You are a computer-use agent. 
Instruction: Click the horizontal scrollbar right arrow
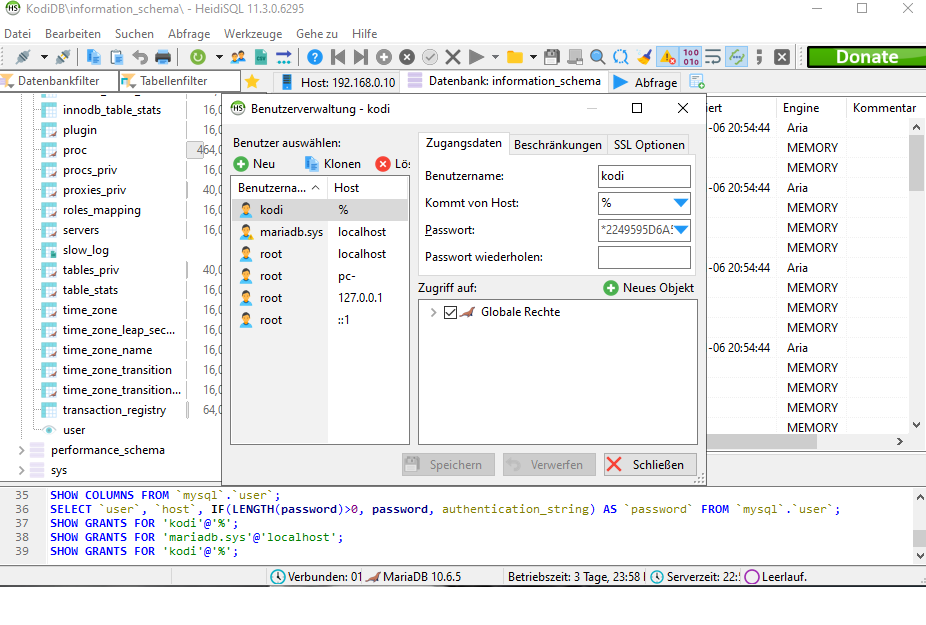pos(900,441)
